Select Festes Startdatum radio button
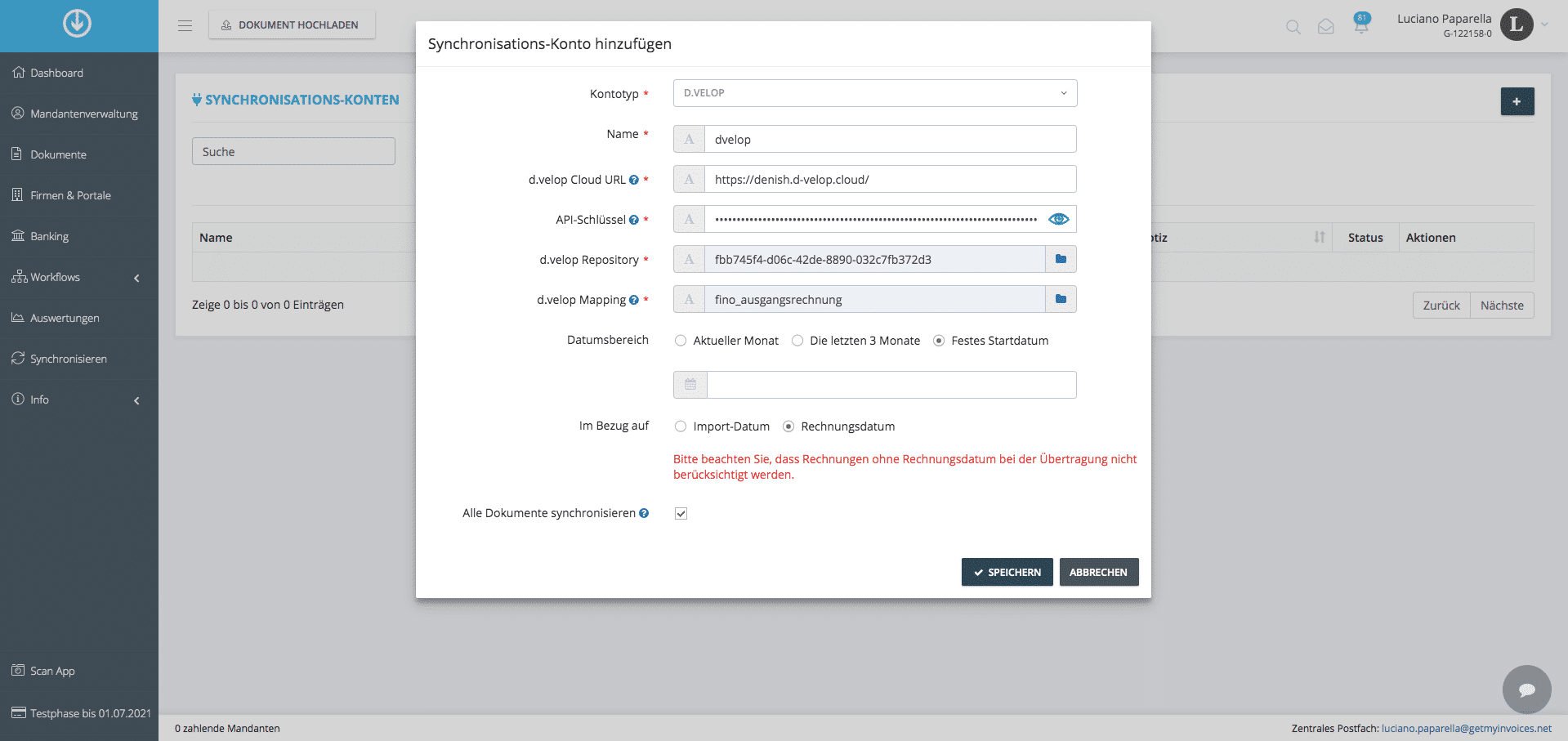Image resolution: width=1568 pixels, height=741 pixels. pos(939,341)
